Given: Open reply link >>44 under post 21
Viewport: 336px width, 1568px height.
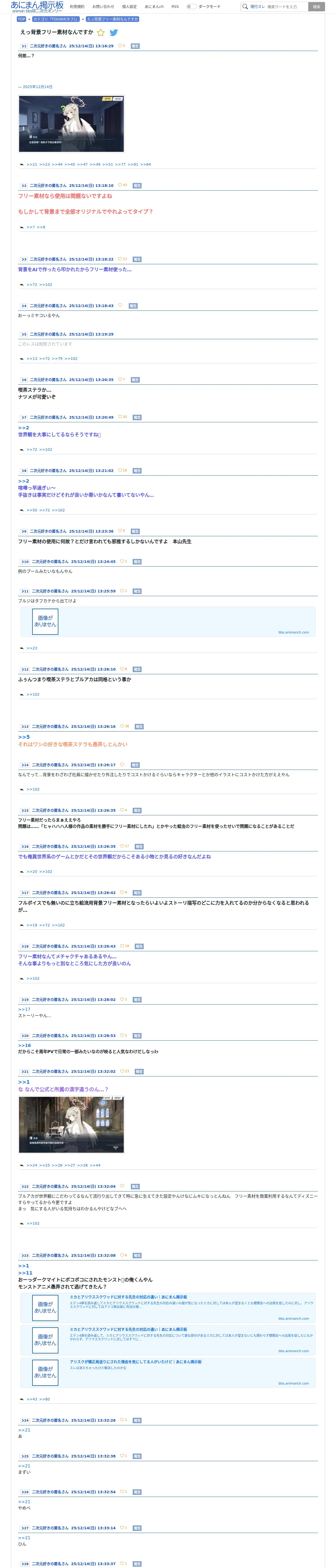Looking at the screenshot, I should pos(95,1165).
